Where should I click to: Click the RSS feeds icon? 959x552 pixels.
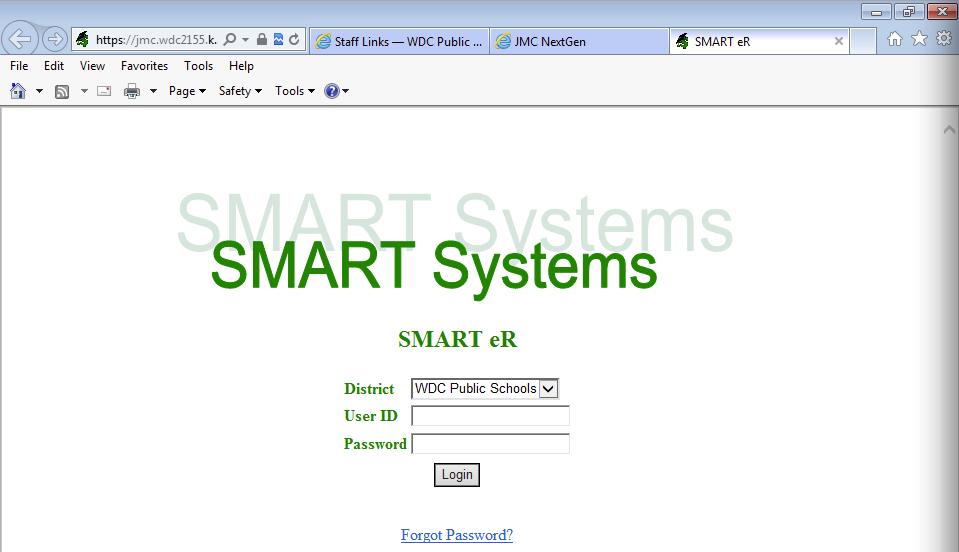pyautogui.click(x=62, y=92)
